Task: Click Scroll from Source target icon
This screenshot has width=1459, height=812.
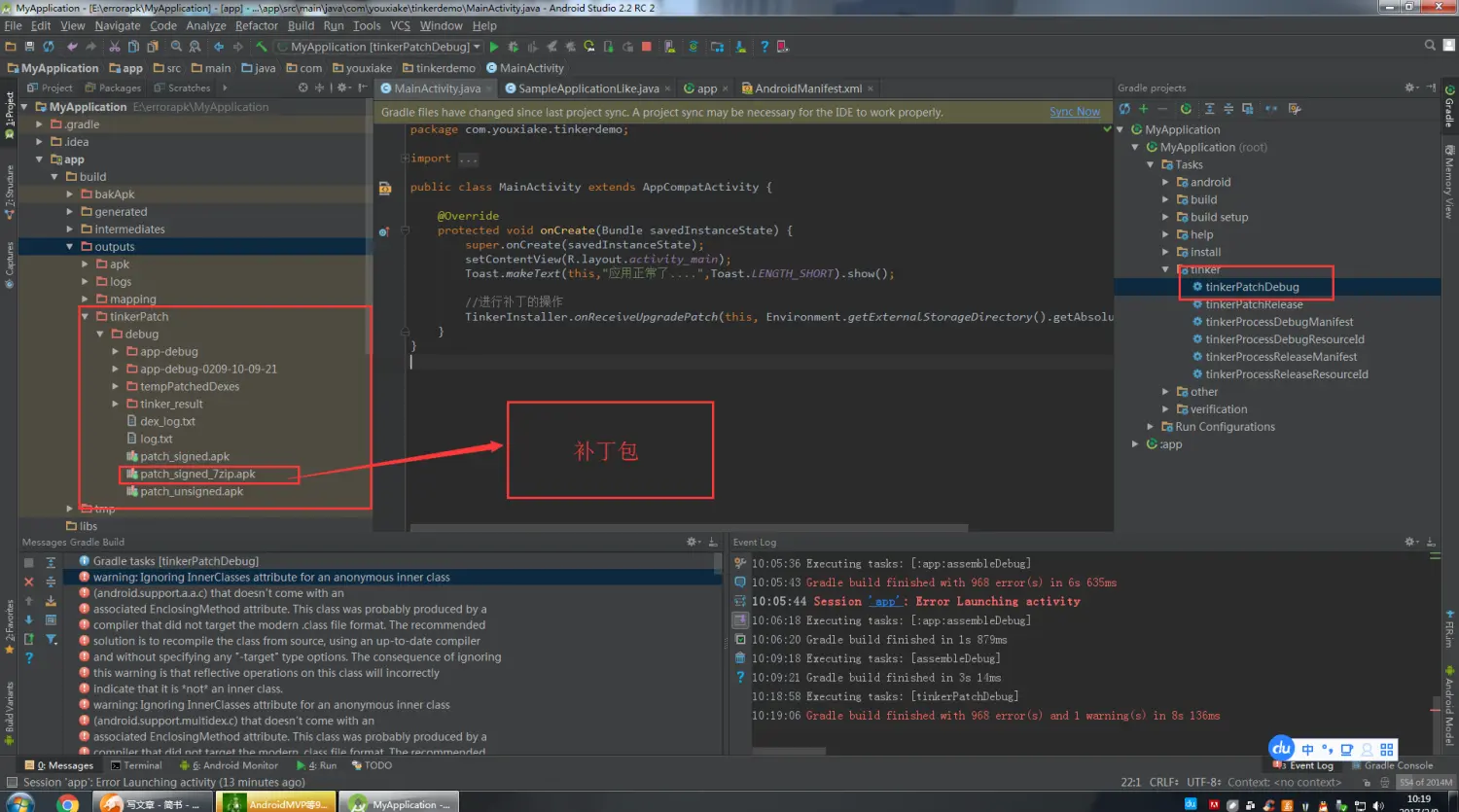Action: 302,88
